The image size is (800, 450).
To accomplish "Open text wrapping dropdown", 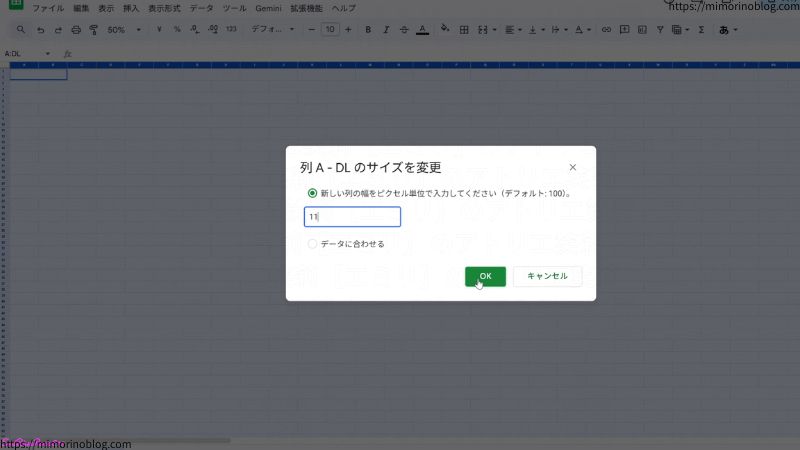I will pos(560,30).
